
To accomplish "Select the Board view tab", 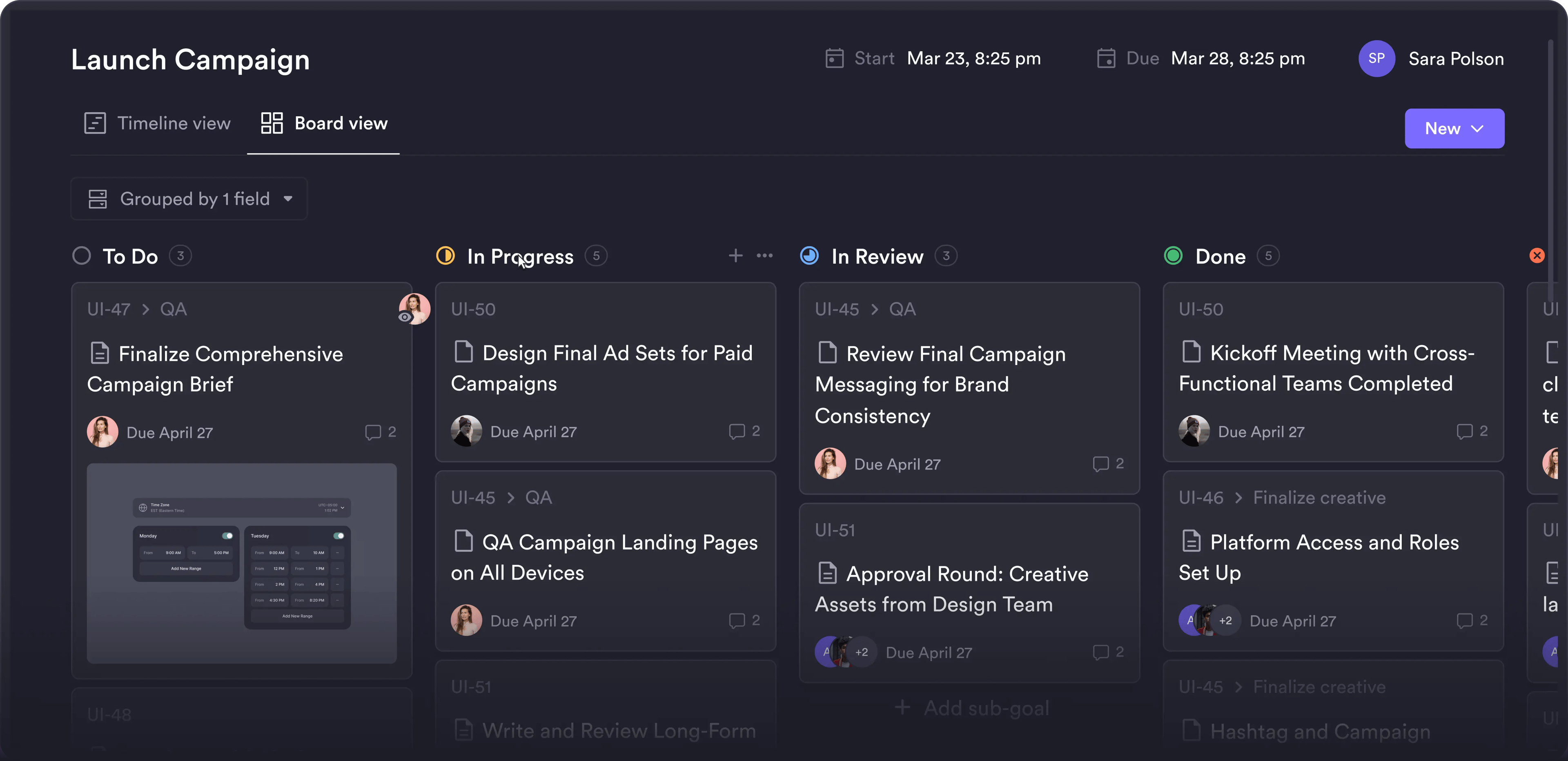I will point(324,124).
